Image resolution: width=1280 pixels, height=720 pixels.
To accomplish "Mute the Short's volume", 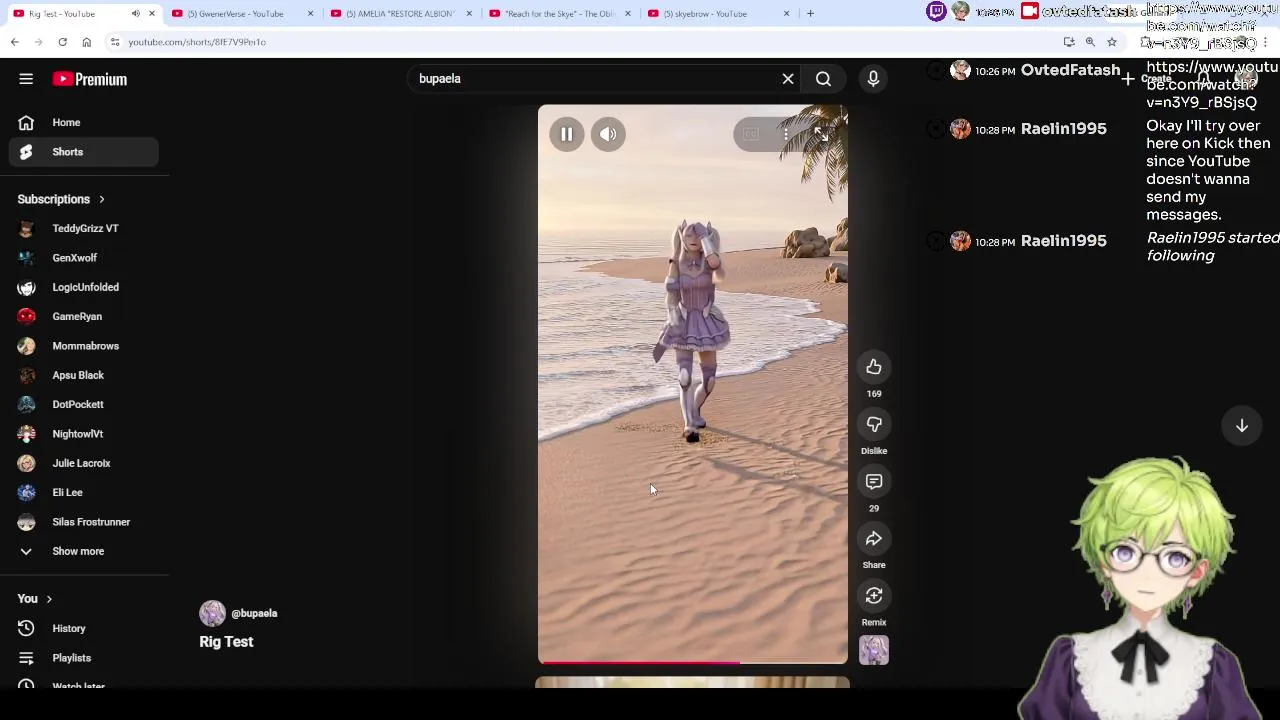I will 608,134.
